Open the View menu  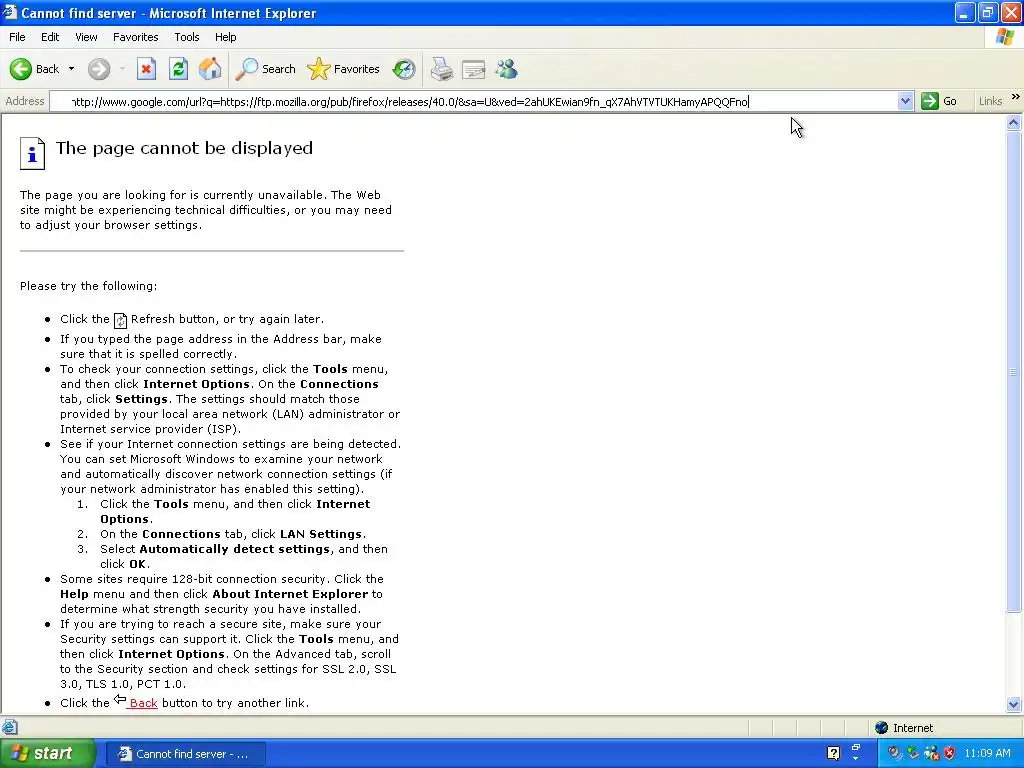(x=86, y=37)
